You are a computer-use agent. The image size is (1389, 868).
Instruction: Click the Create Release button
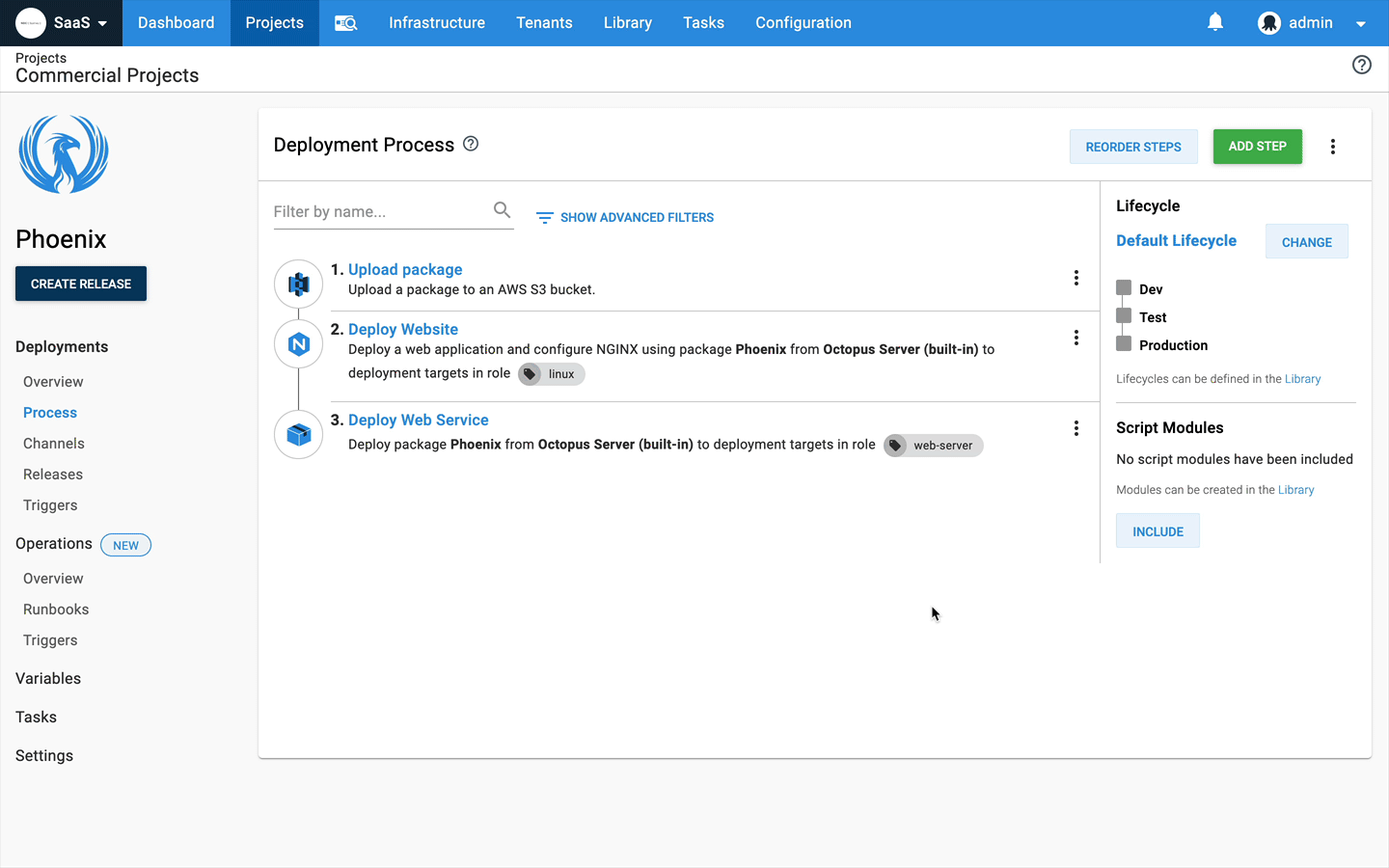pos(81,284)
